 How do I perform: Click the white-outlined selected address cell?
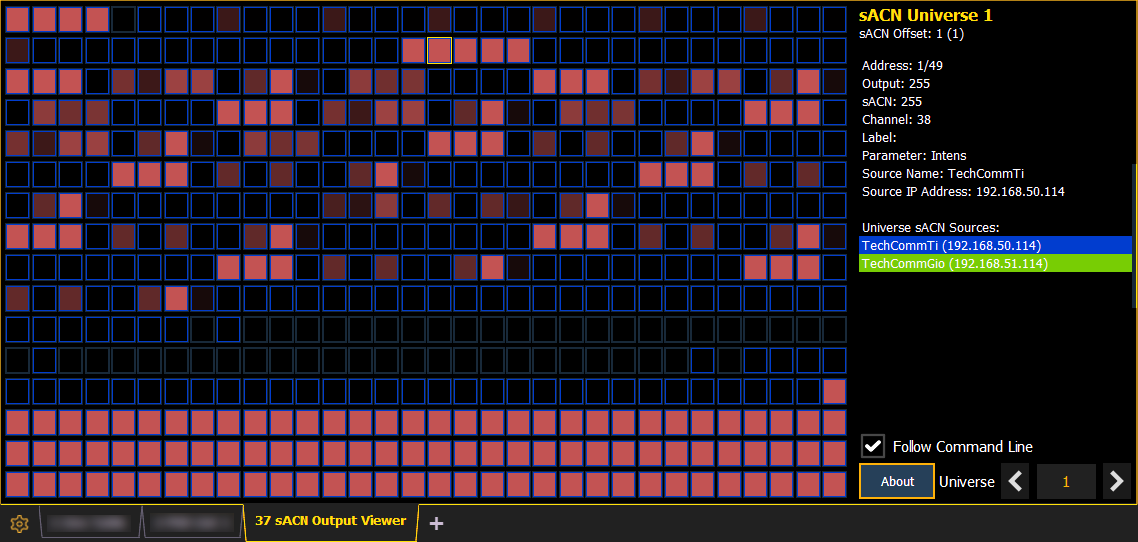[439, 50]
